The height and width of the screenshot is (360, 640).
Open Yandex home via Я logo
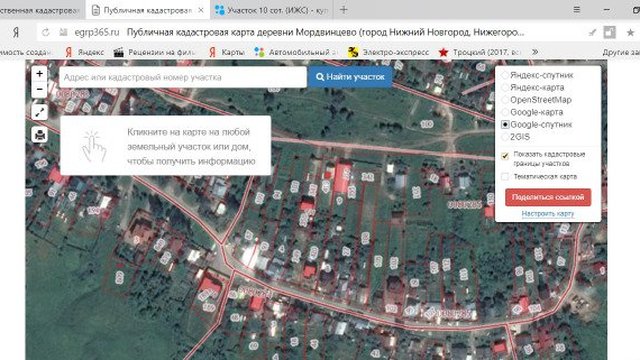16,32
